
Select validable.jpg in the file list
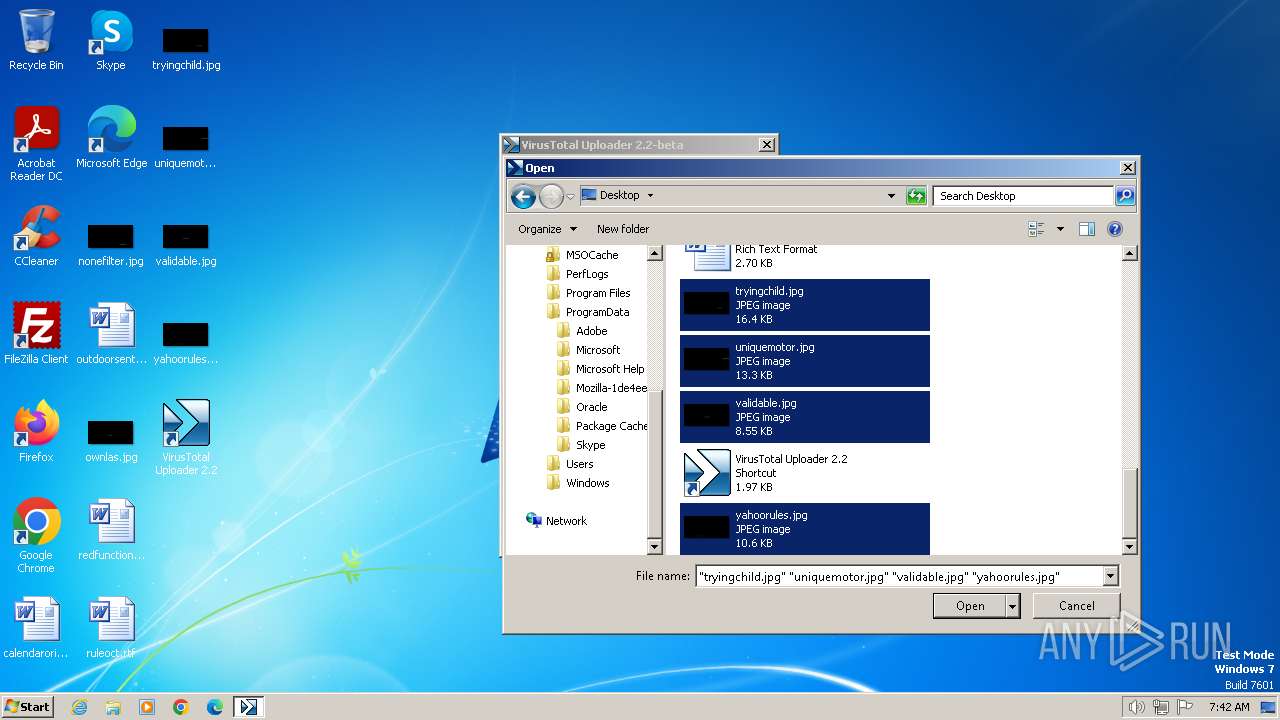[805, 417]
